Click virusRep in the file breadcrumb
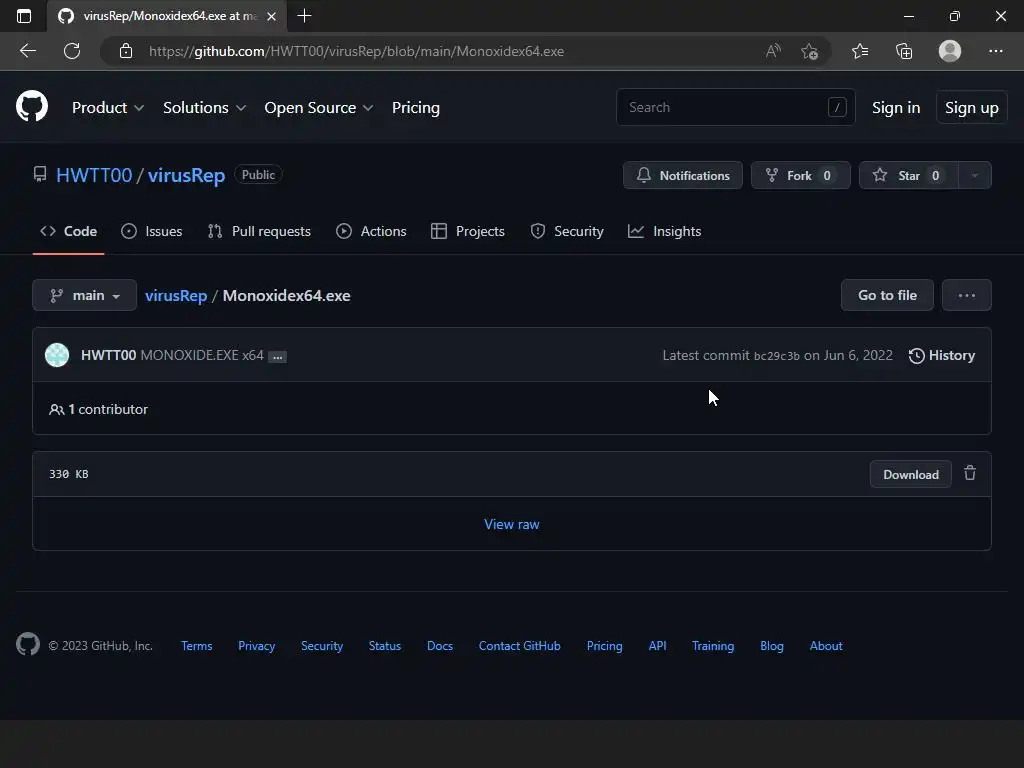Image resolution: width=1024 pixels, height=768 pixels. coord(176,295)
